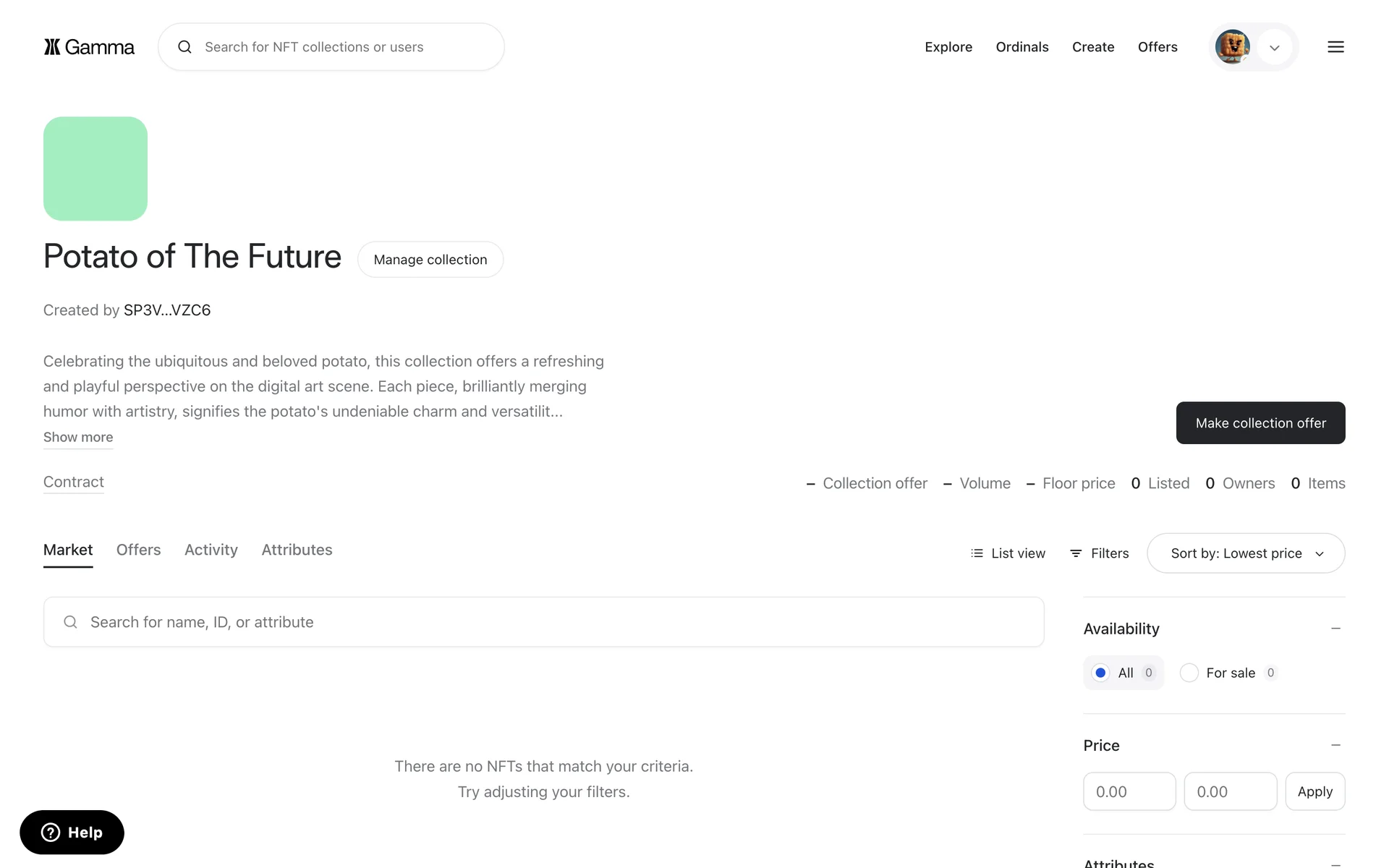The image size is (1389, 868).
Task: Click the collection search magnifier icon
Action: coord(70,622)
